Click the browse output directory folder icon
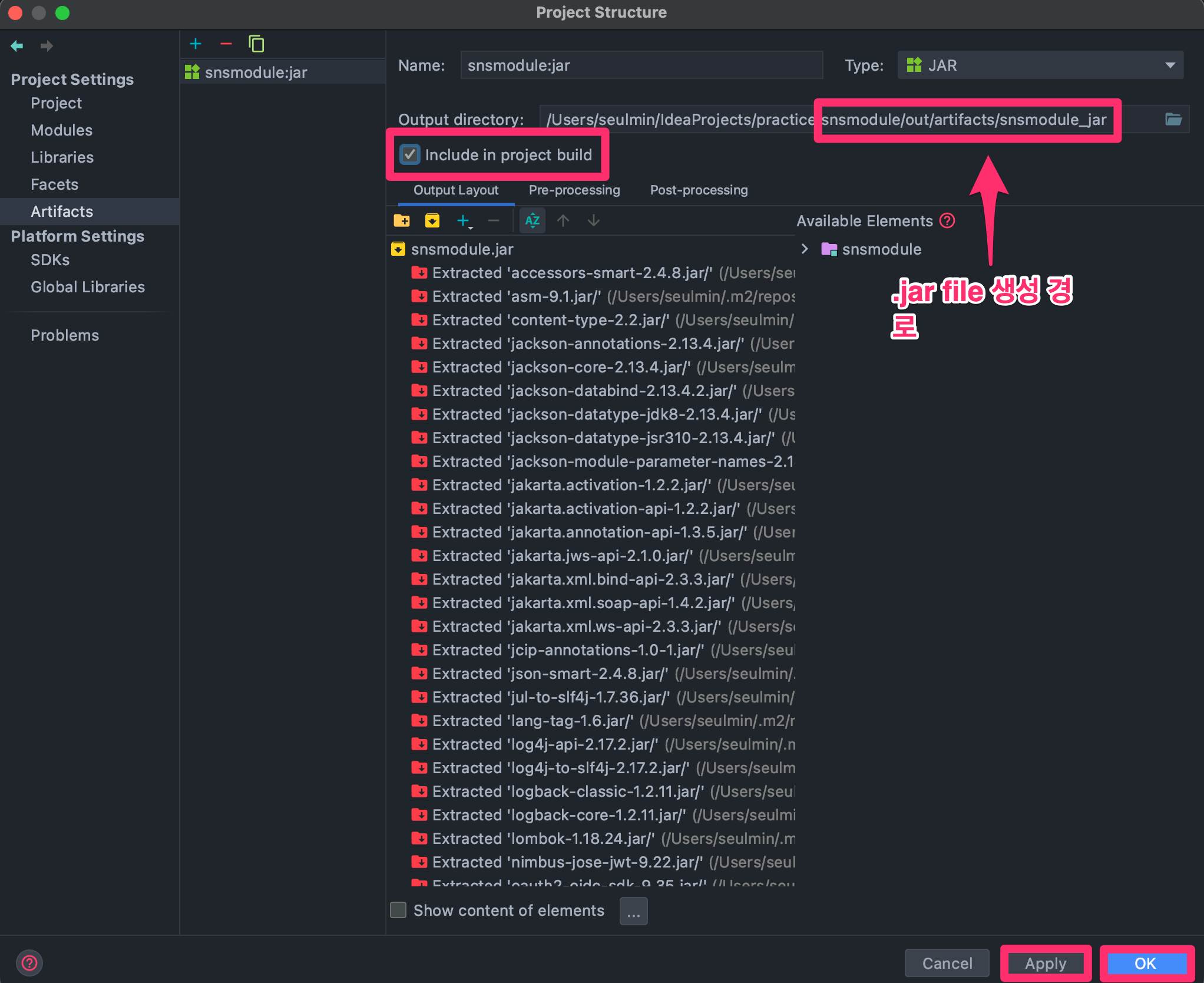Screen dimensions: 1204x983 tap(1173, 120)
